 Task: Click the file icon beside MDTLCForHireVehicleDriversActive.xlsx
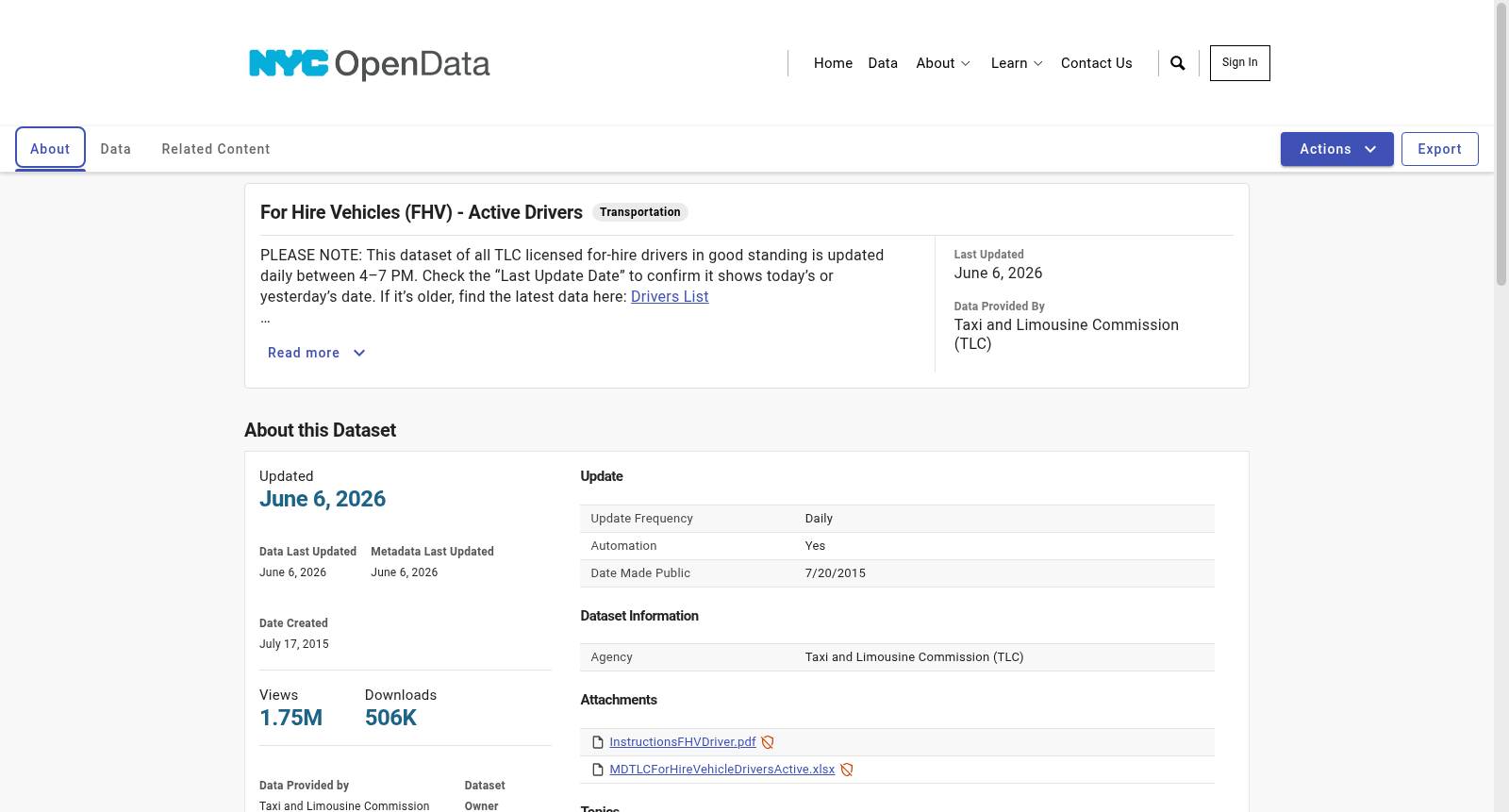598,770
